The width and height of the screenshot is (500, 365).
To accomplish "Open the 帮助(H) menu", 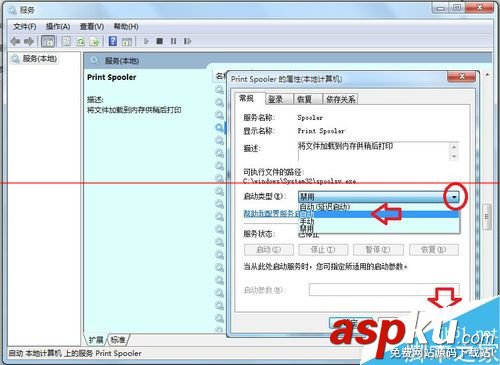I will click(x=126, y=26).
